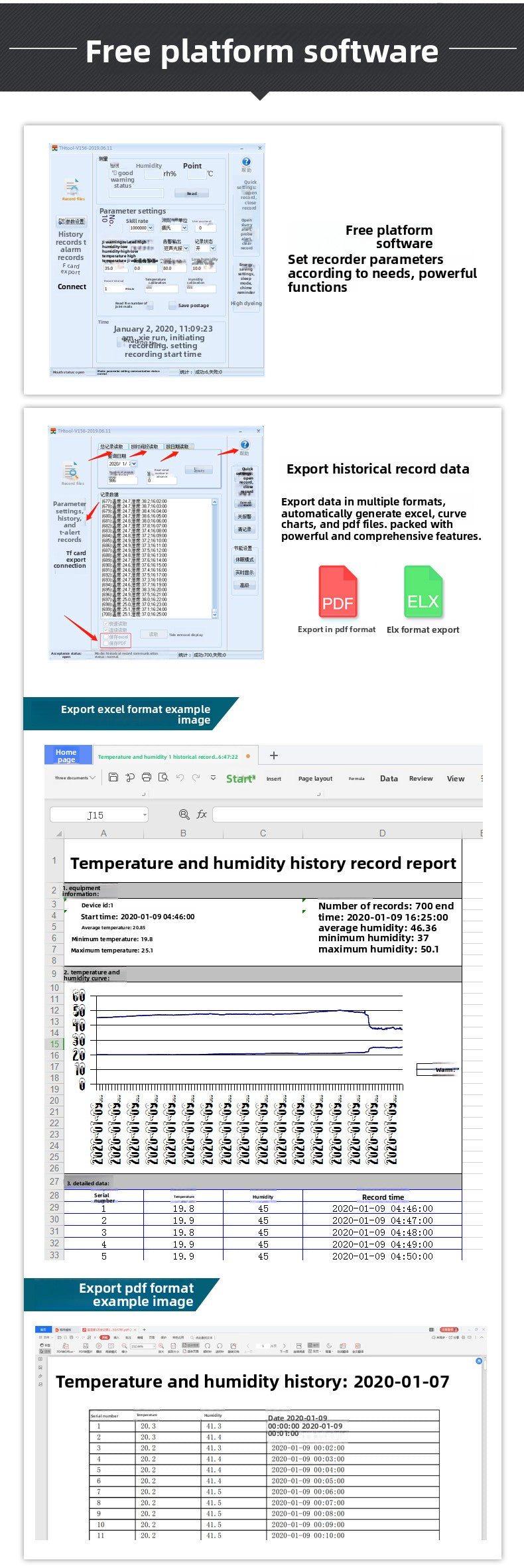Tick the fast read checkbox above save excel
The image size is (524, 1568).
click(x=105, y=623)
